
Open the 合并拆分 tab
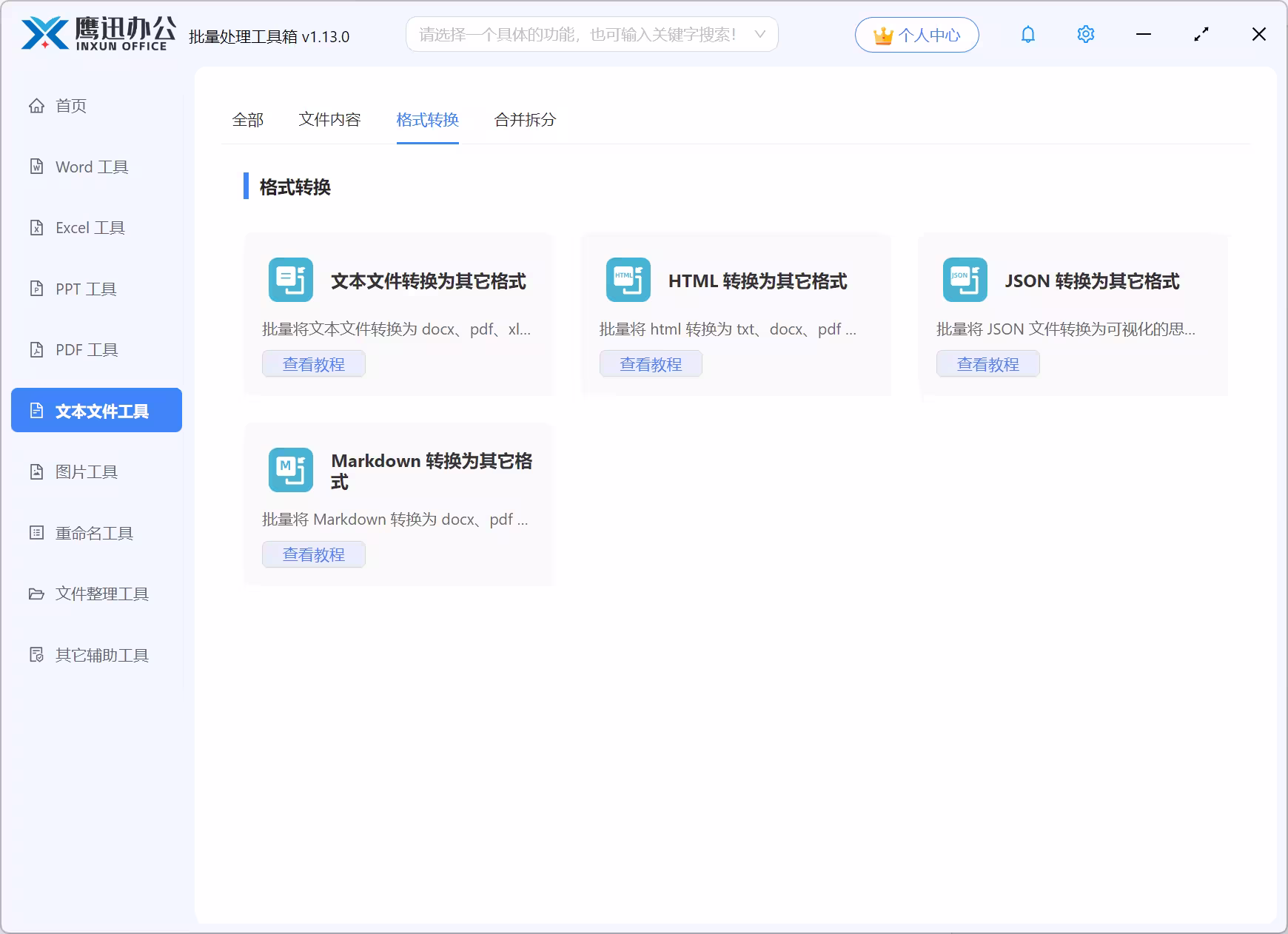coord(526,119)
